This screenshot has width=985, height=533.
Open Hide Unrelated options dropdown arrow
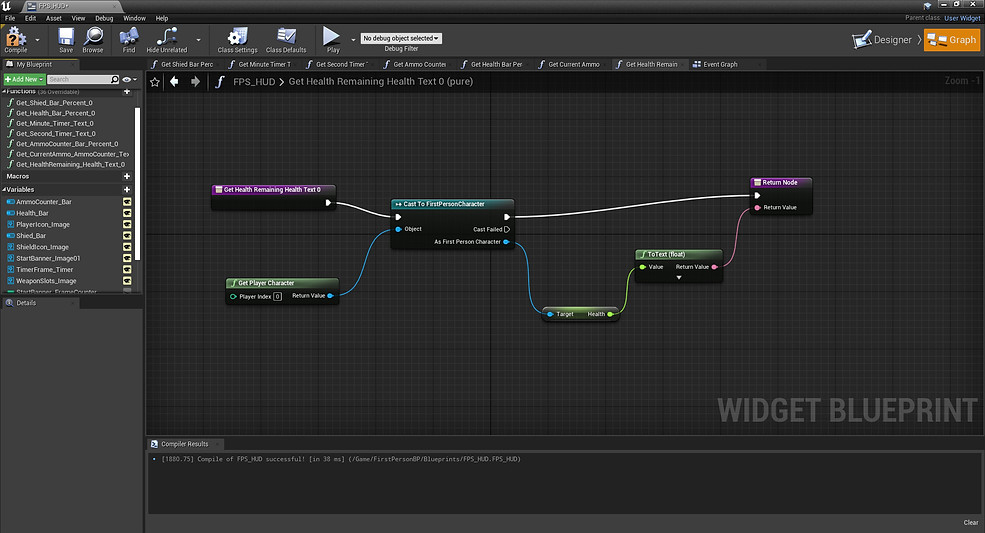(199, 40)
